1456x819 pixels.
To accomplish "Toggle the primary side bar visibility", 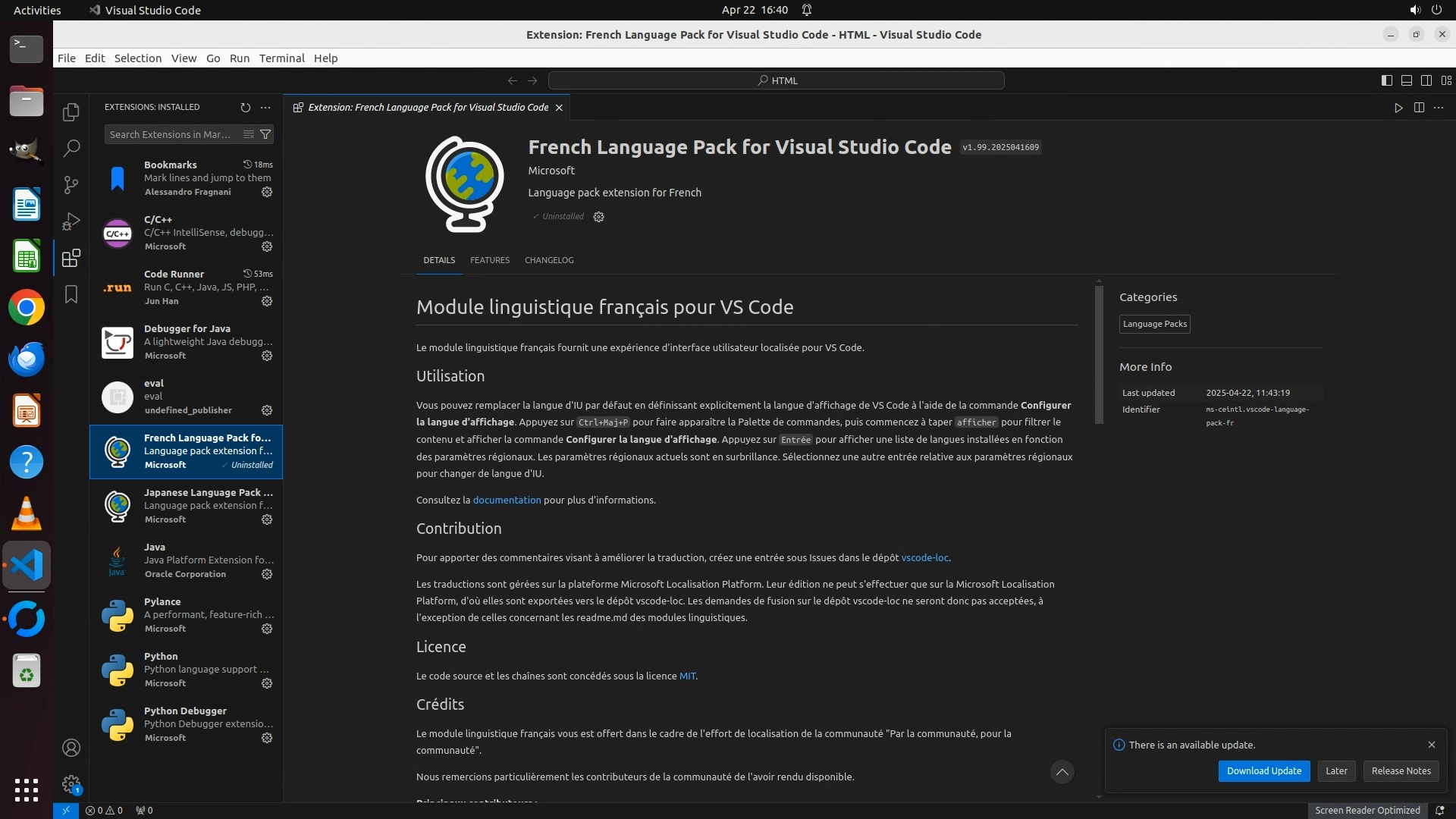I will (x=1386, y=80).
